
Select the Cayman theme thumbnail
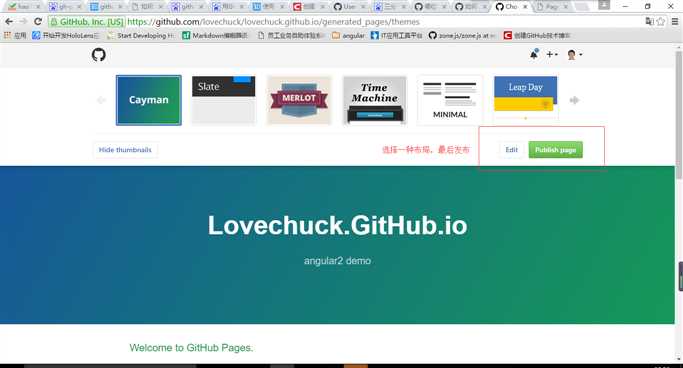[x=149, y=100]
